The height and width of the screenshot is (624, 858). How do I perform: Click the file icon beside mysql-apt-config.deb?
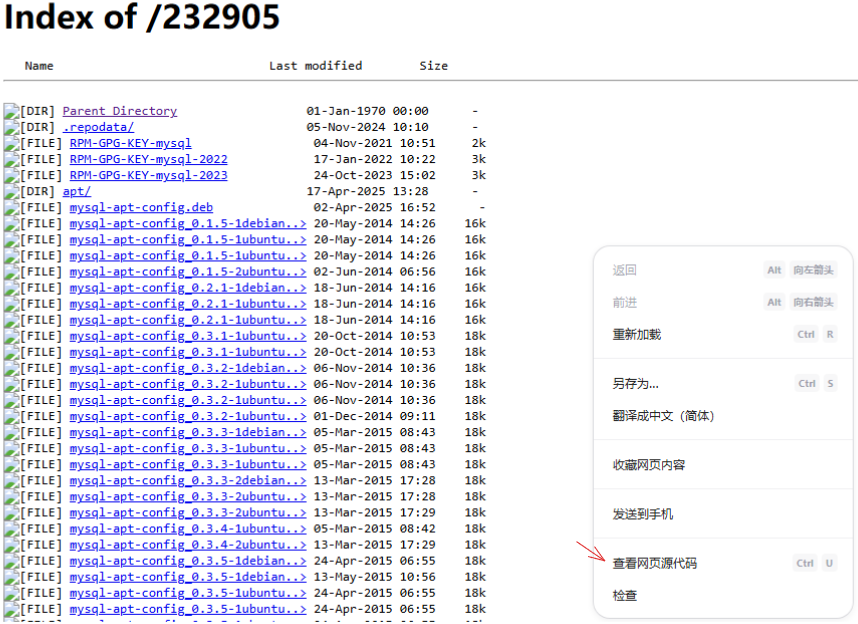point(11,208)
